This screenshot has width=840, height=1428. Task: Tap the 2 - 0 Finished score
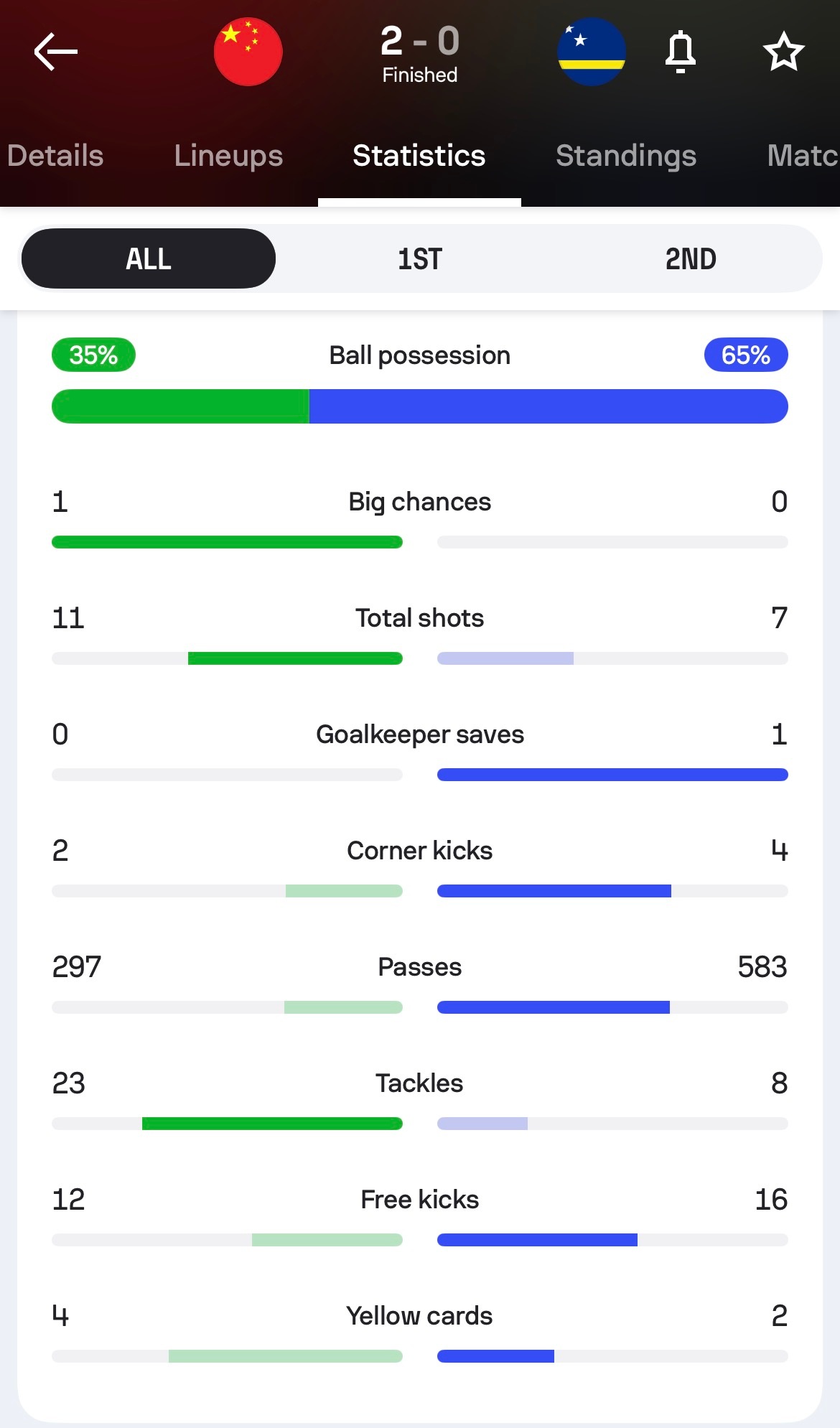420,52
